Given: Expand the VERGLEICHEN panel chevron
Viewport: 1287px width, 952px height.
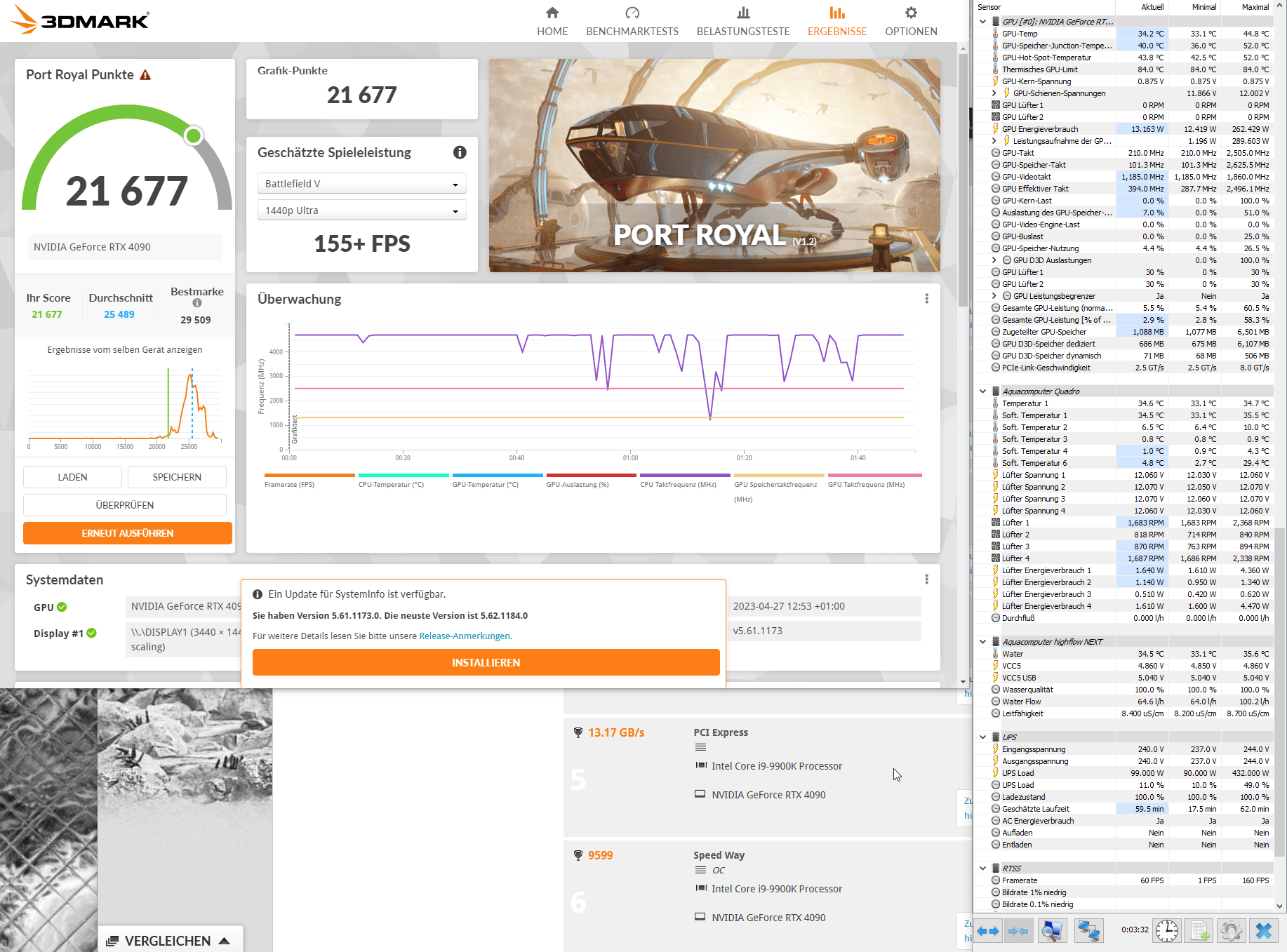Looking at the screenshot, I should [225, 941].
